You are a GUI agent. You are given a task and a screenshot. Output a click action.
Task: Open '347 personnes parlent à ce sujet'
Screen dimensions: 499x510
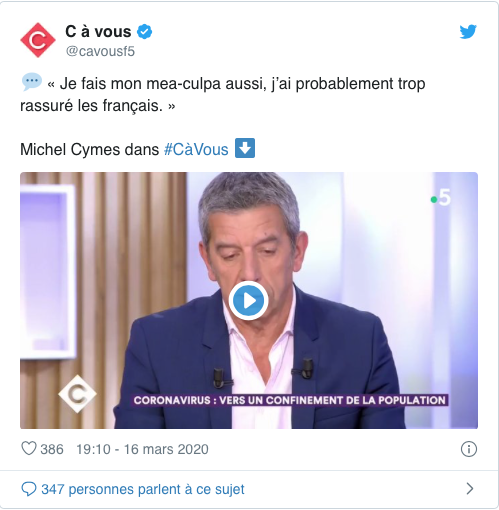coord(143,489)
